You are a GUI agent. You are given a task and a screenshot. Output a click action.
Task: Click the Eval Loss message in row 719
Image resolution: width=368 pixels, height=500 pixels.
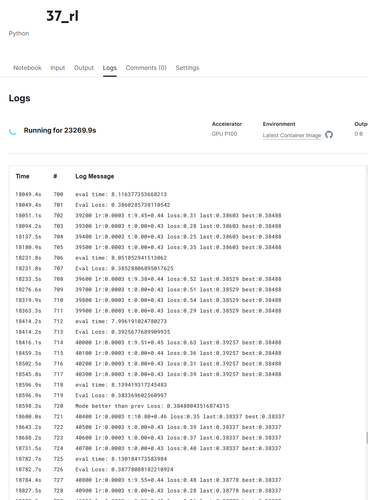click(x=121, y=395)
